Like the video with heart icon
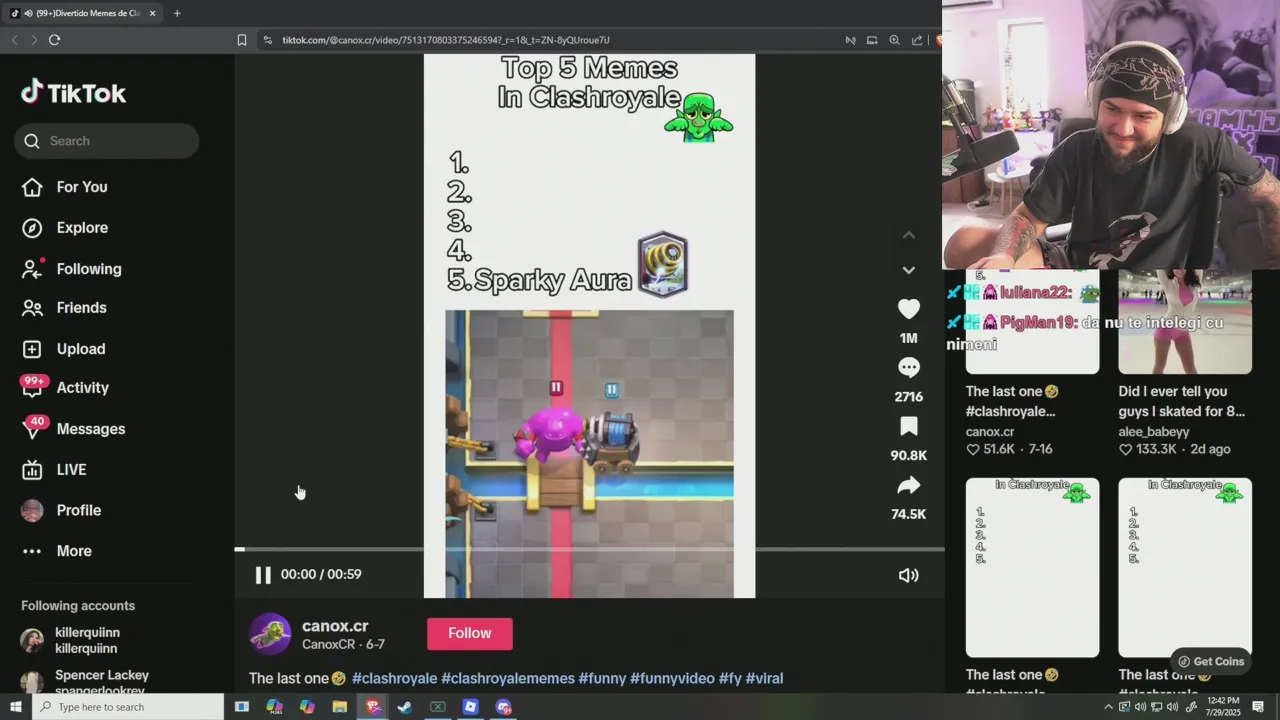This screenshot has height=720, width=1280. (x=908, y=309)
